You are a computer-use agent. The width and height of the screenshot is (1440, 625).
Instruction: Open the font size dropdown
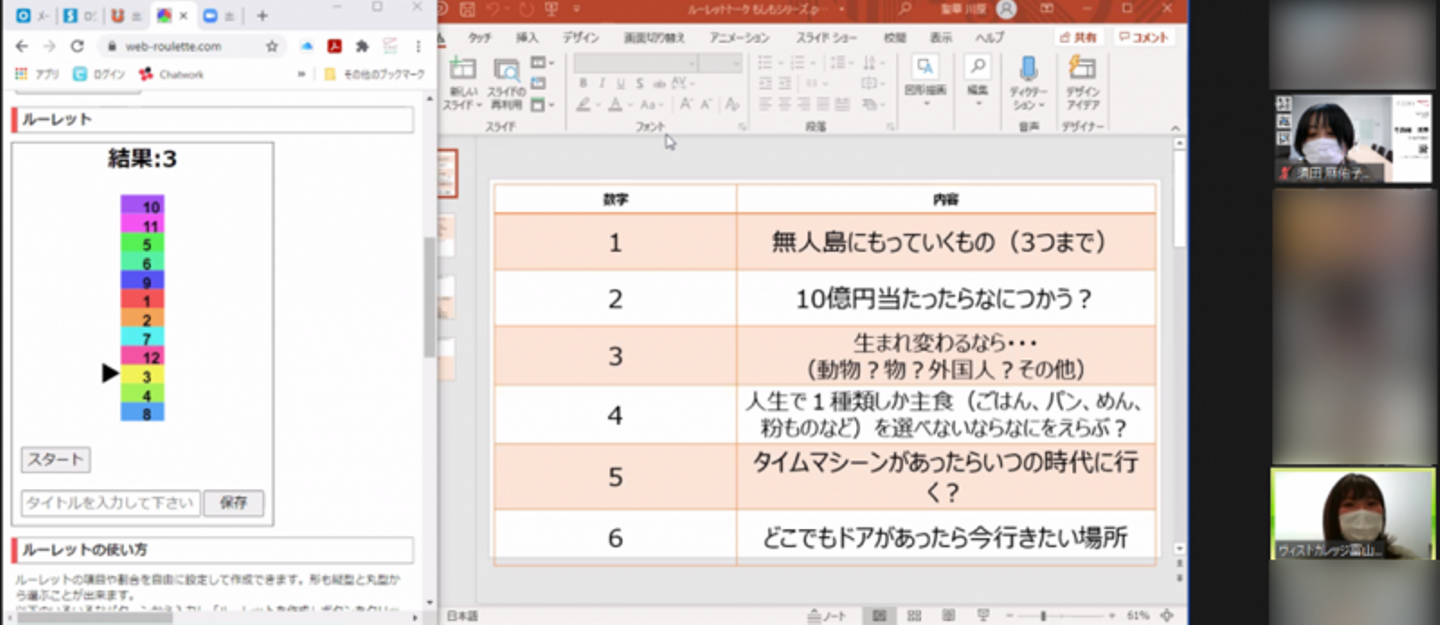pos(735,63)
